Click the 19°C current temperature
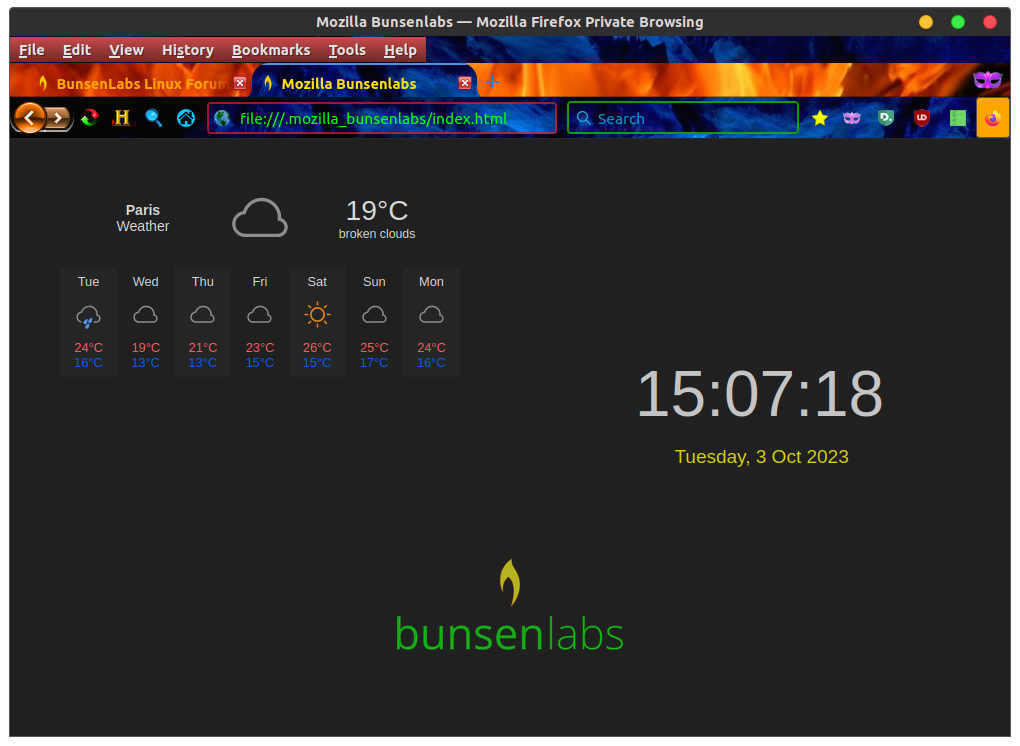The width and height of the screenshot is (1020, 746). [x=377, y=211]
